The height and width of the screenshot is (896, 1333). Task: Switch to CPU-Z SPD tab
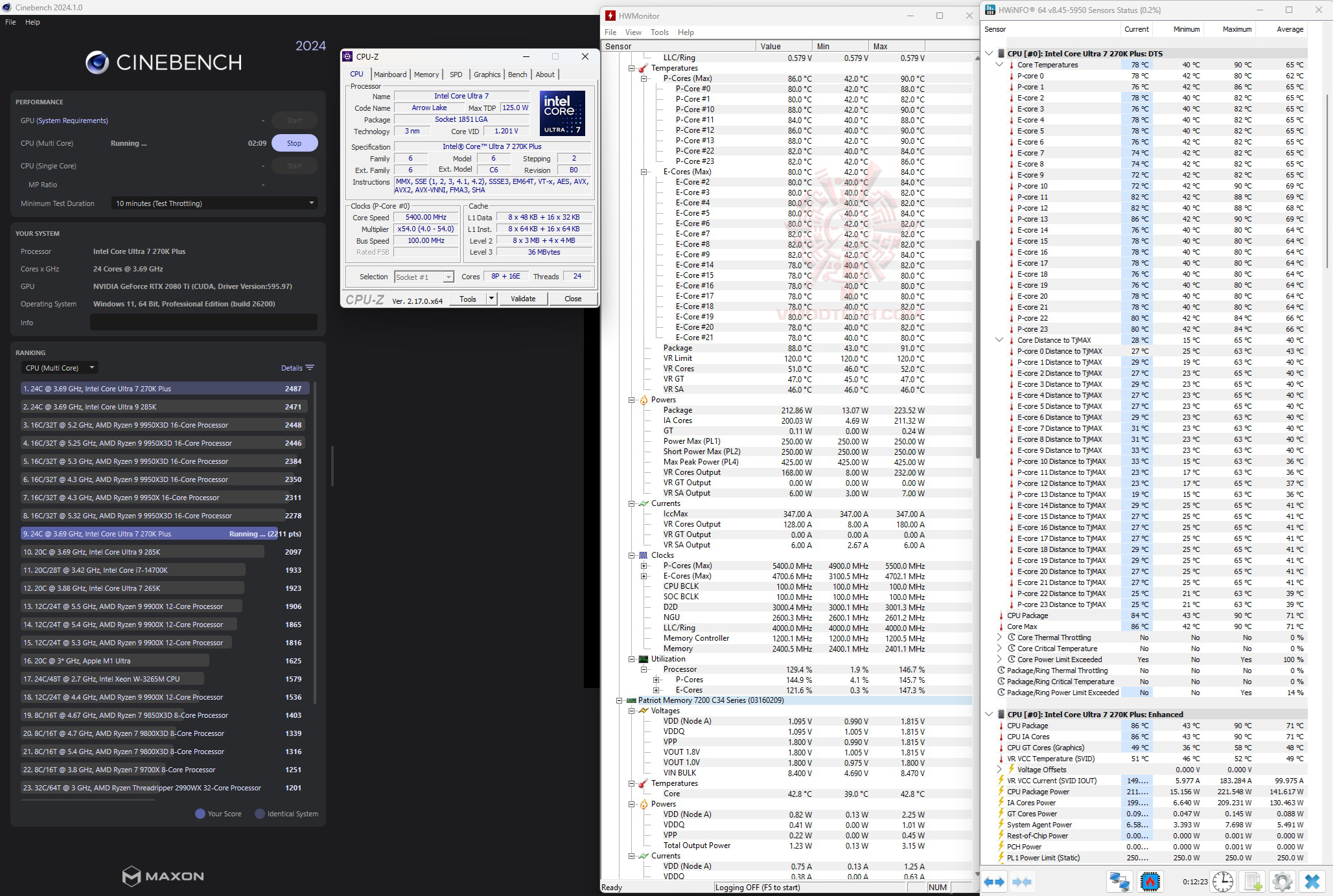[456, 75]
